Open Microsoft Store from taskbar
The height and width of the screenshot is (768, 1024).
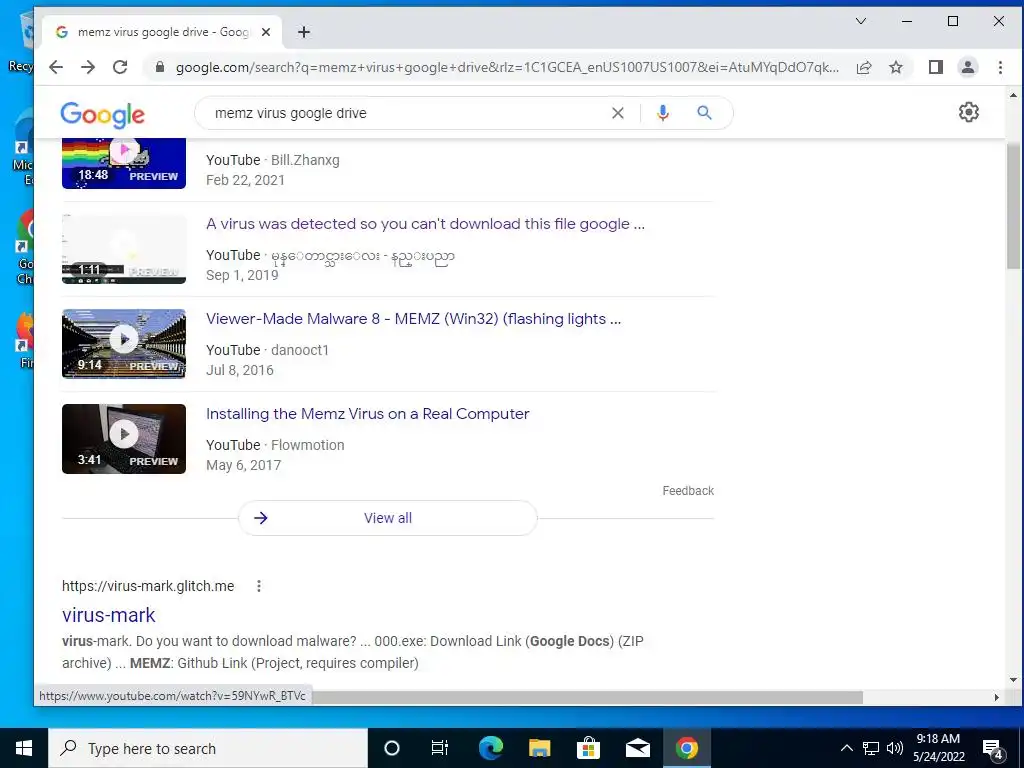pos(588,748)
